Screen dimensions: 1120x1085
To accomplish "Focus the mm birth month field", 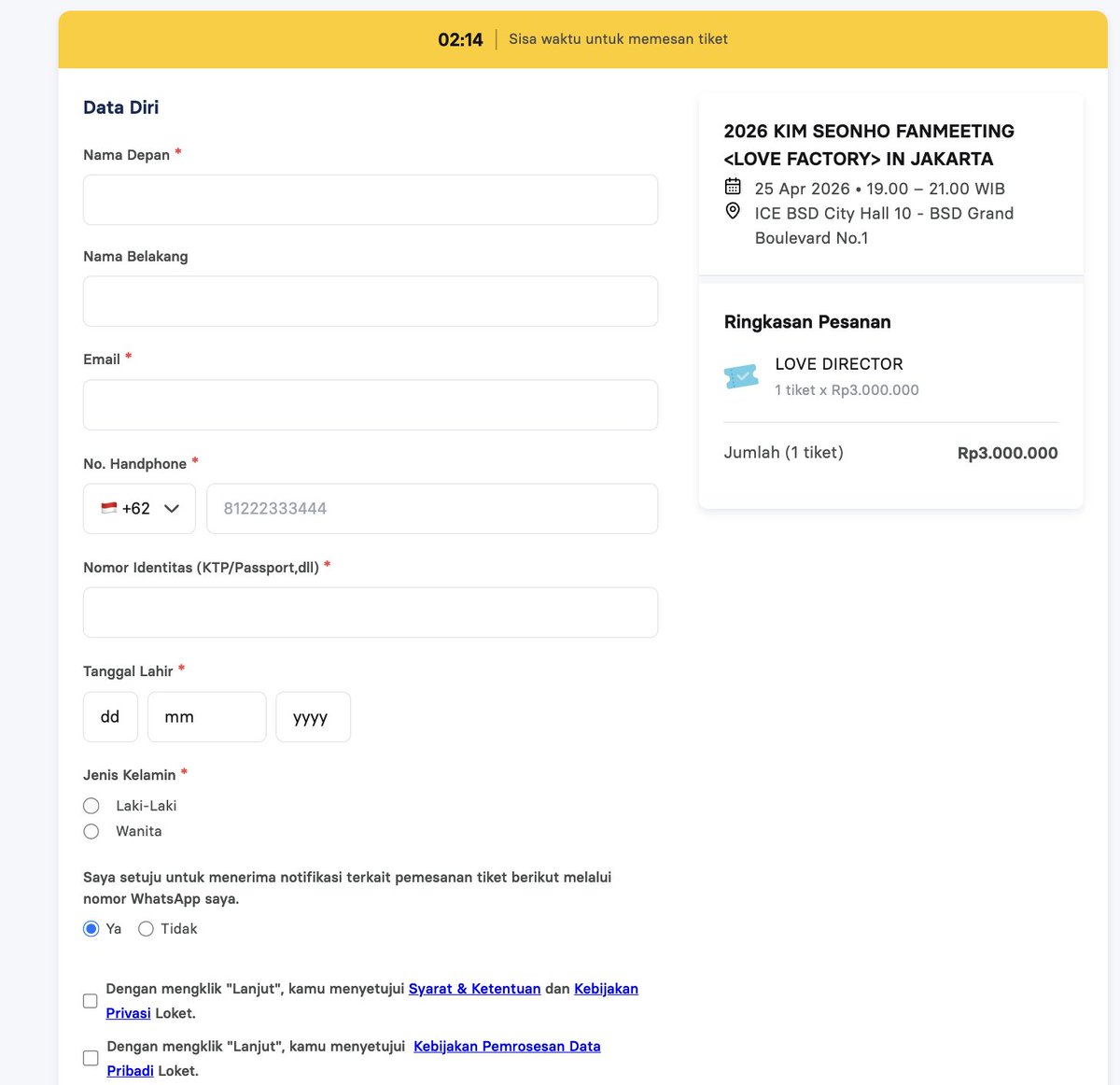I will click(207, 717).
